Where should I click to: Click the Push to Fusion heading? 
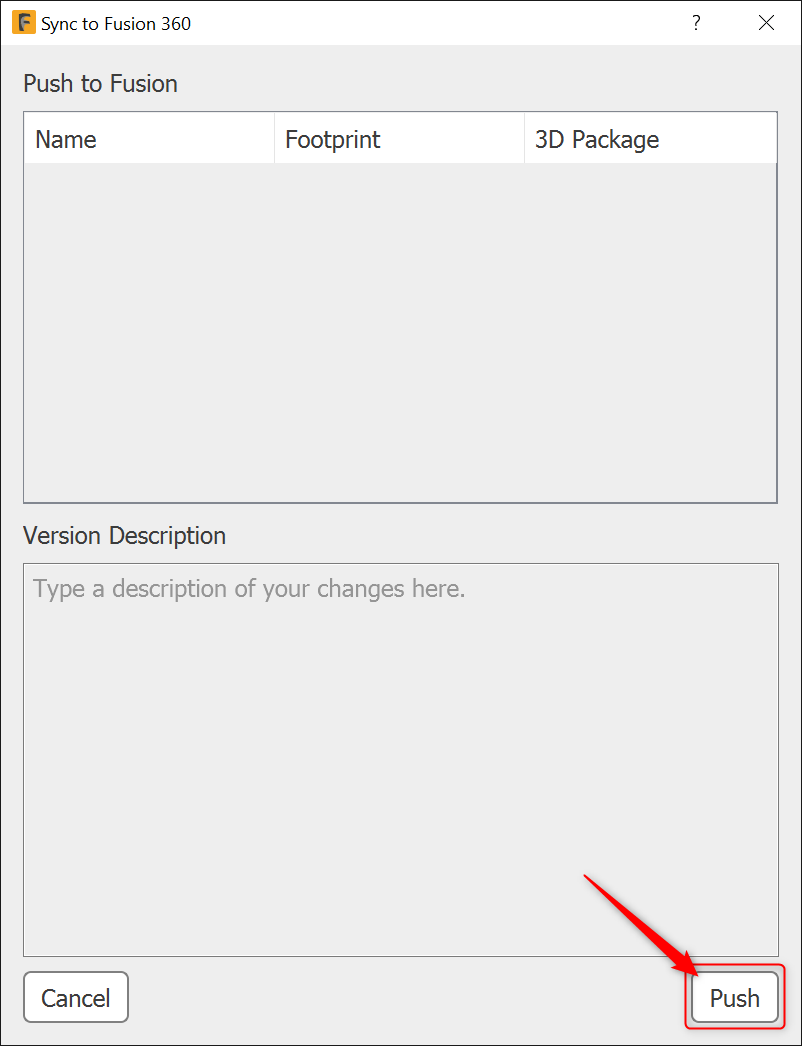point(100,84)
